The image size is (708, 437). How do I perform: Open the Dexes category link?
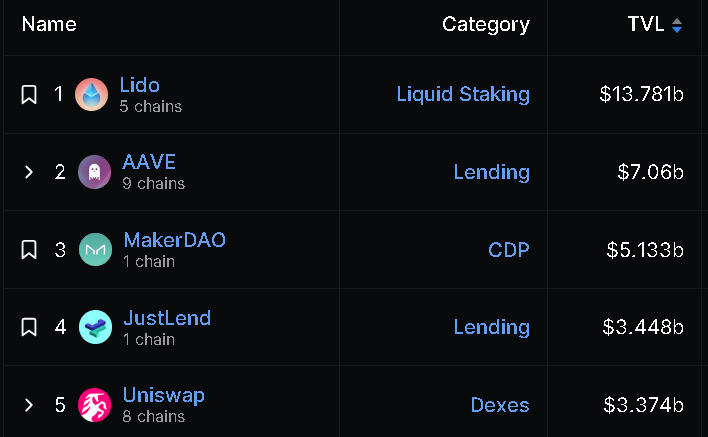500,405
